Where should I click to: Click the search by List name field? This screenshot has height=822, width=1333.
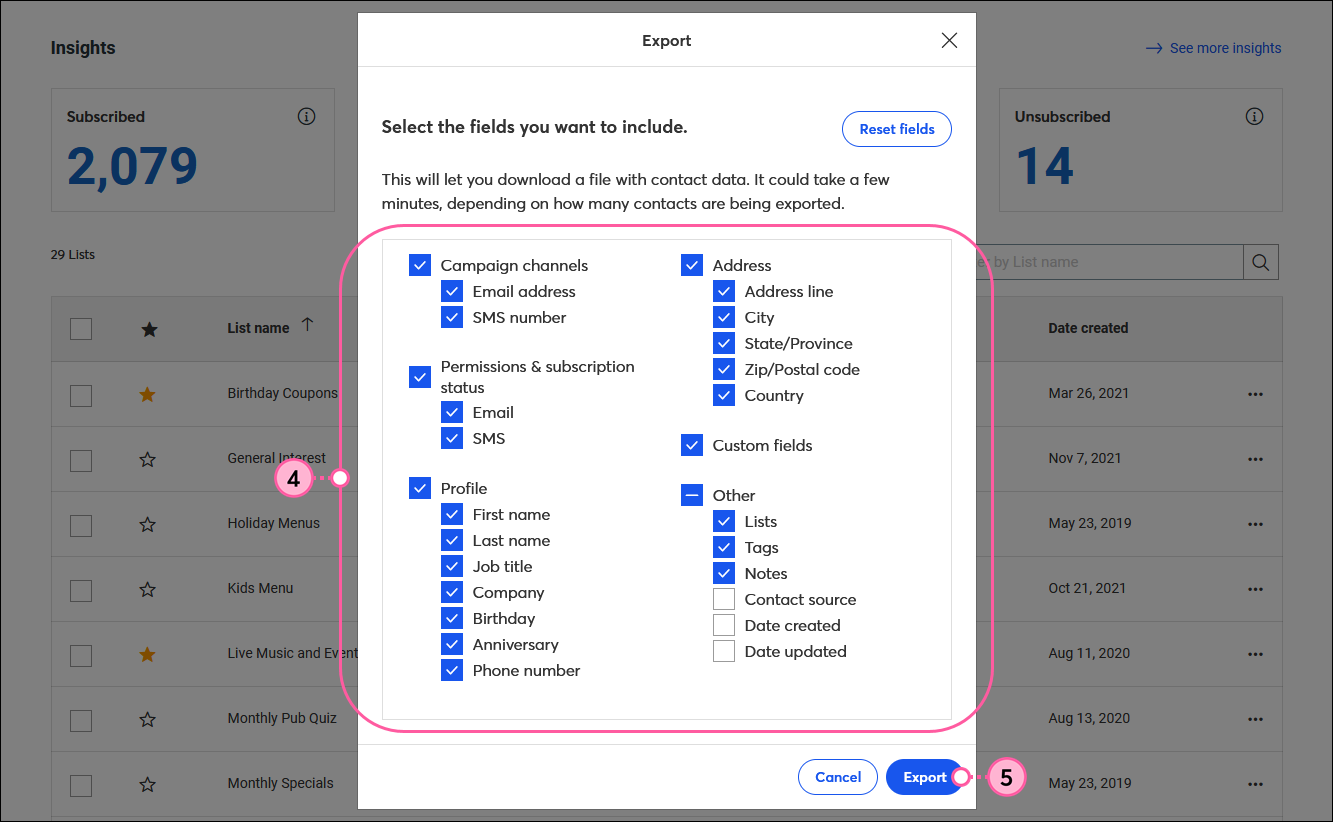[x=1105, y=262]
